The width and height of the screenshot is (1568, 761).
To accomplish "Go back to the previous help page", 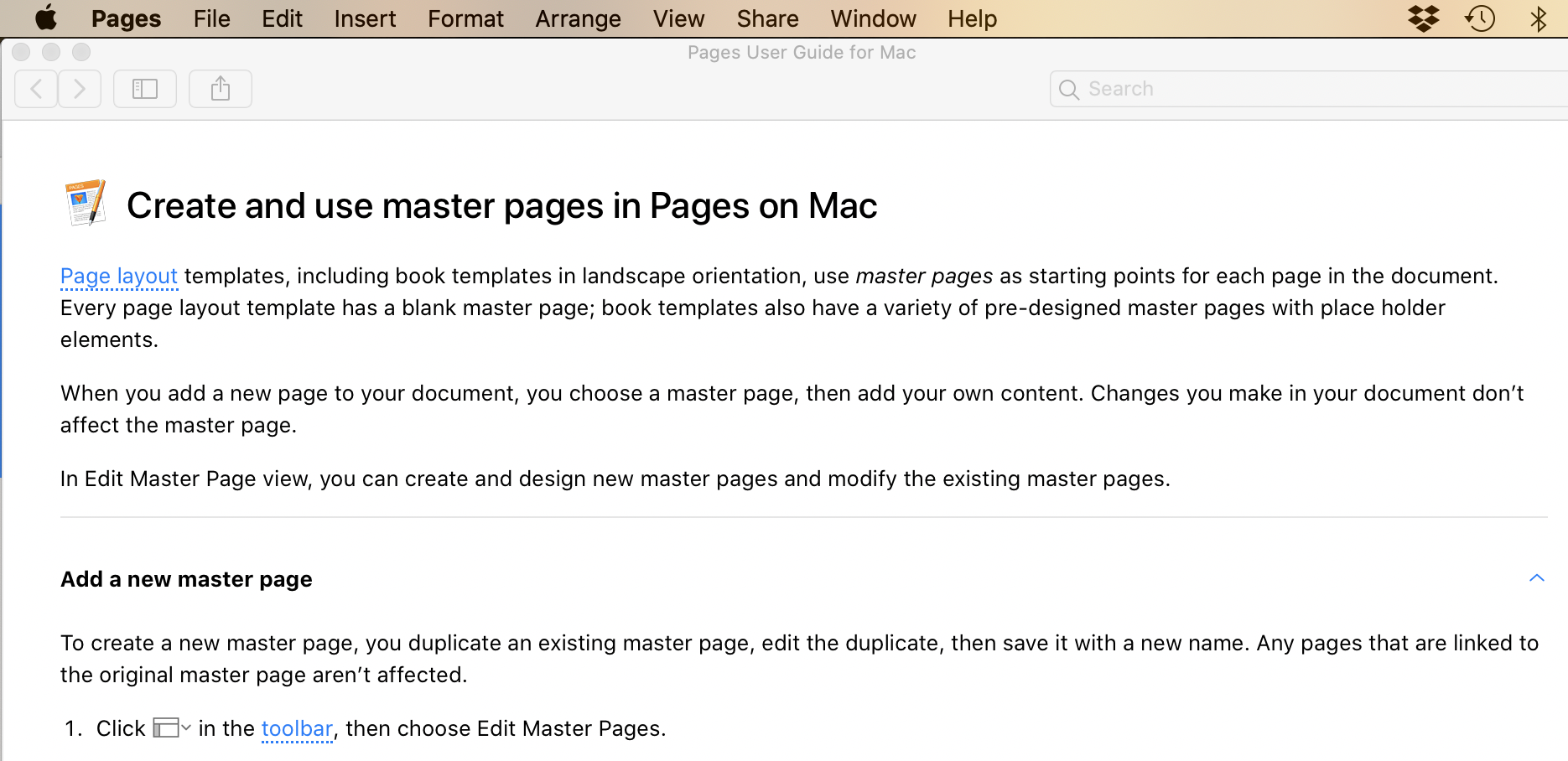I will pos(36,89).
